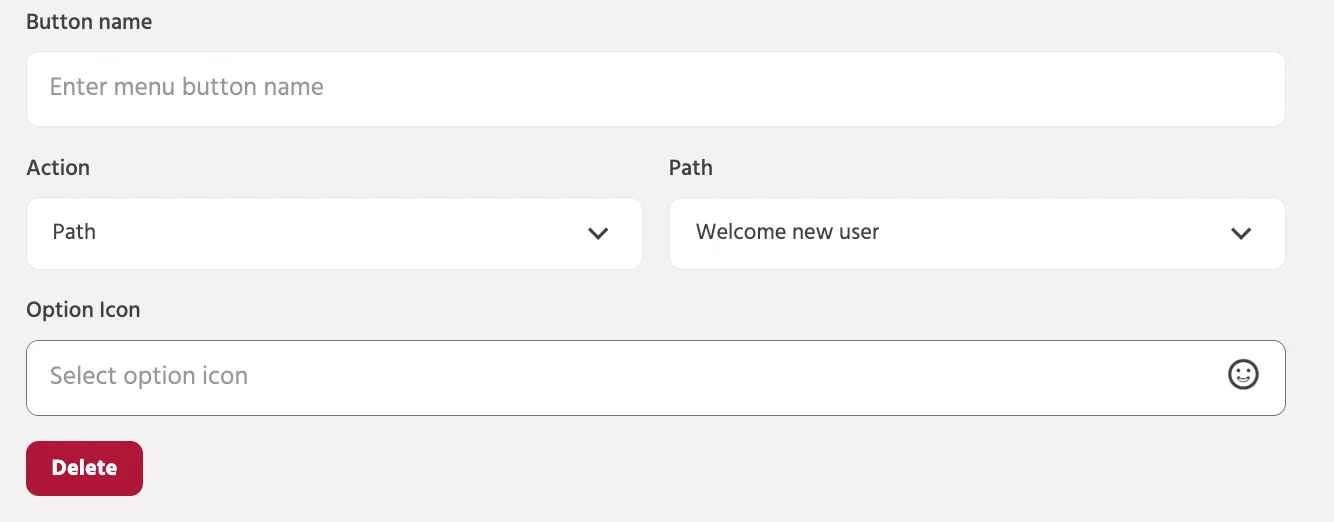Click the "Enter menu button name" placeholder
The width and height of the screenshot is (1334, 522).
[x=187, y=87]
